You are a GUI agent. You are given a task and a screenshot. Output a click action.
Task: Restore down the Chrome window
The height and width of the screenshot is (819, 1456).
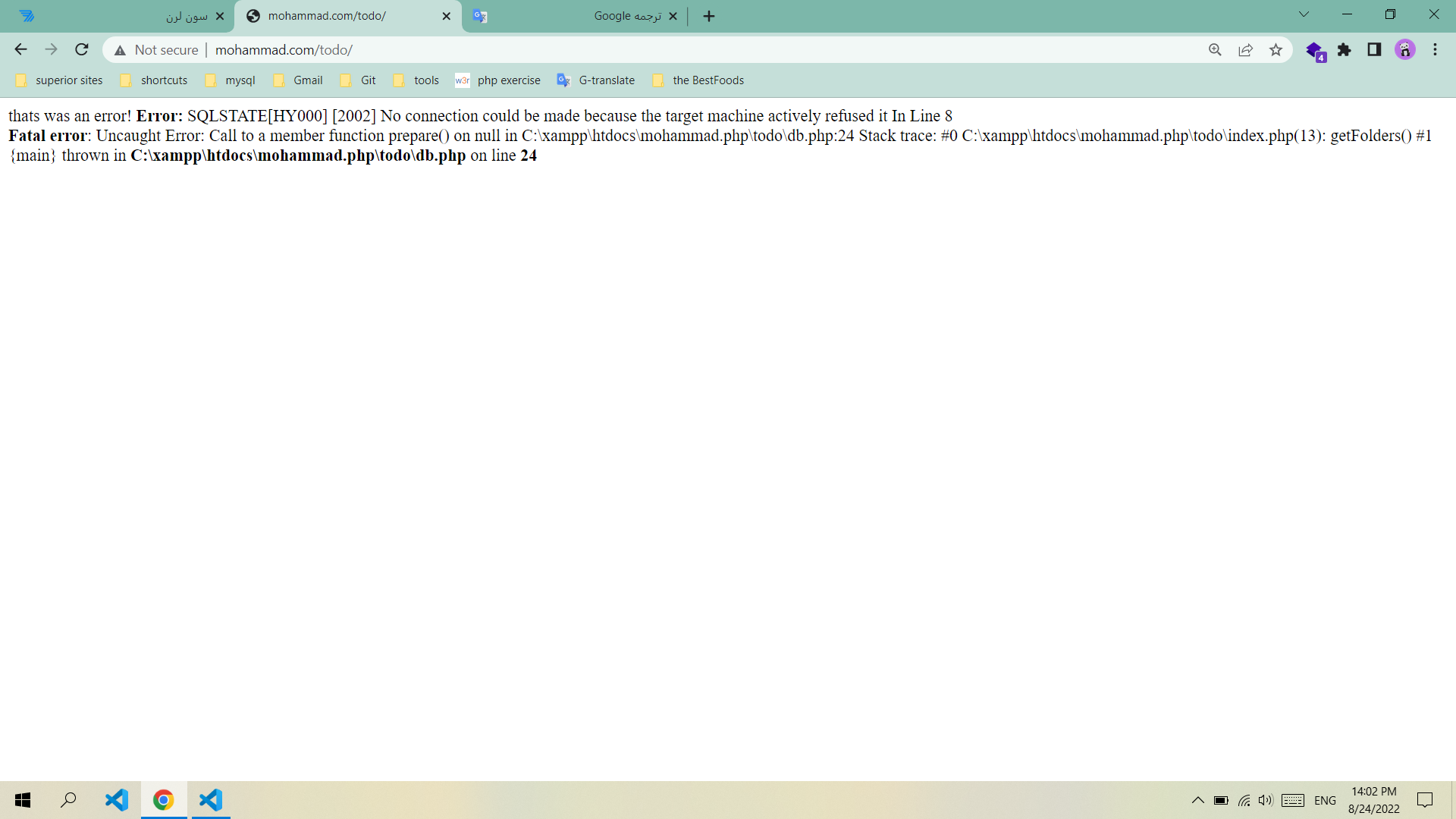pos(1390,14)
